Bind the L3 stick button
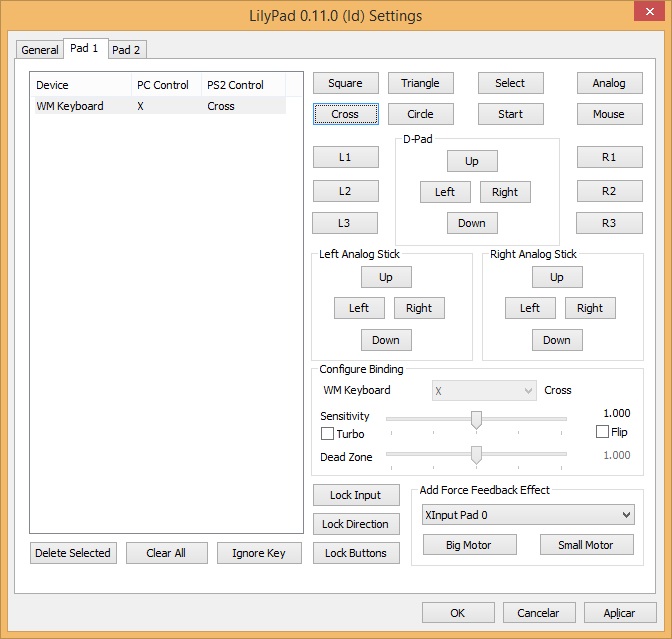 [x=345, y=223]
